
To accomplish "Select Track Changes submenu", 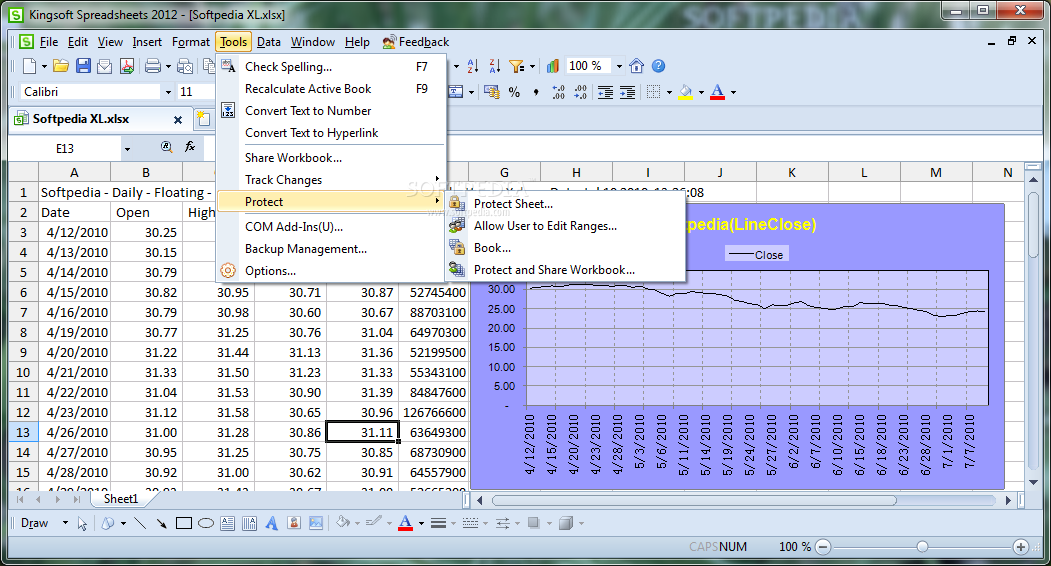I will (x=332, y=180).
